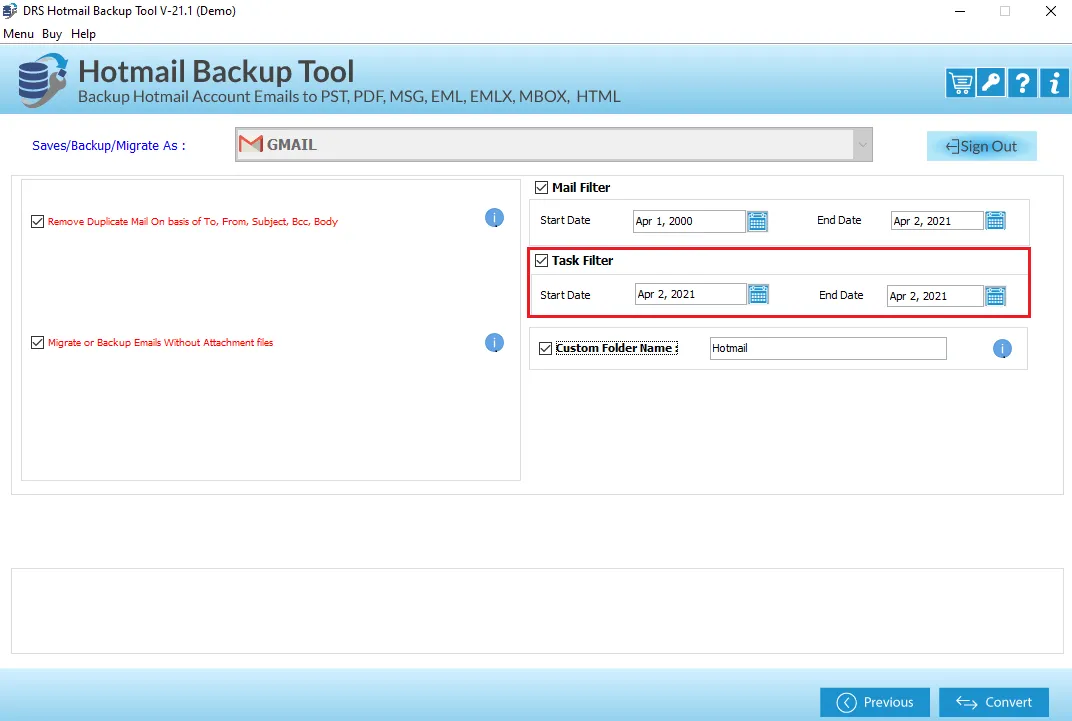The image size is (1072, 721).
Task: Open Mail Filter end date calendar
Action: pos(995,221)
